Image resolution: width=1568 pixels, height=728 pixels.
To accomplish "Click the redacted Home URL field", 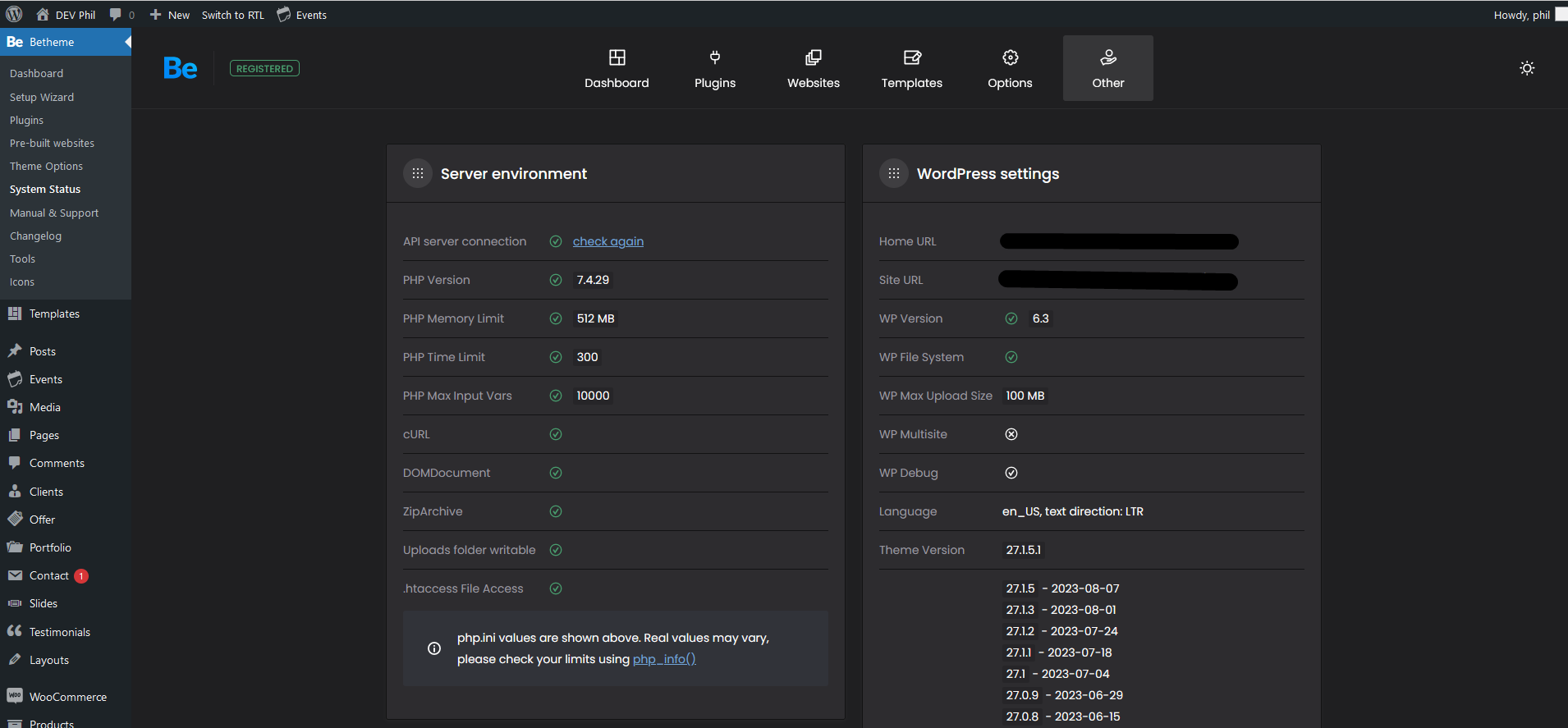I will click(x=1119, y=241).
